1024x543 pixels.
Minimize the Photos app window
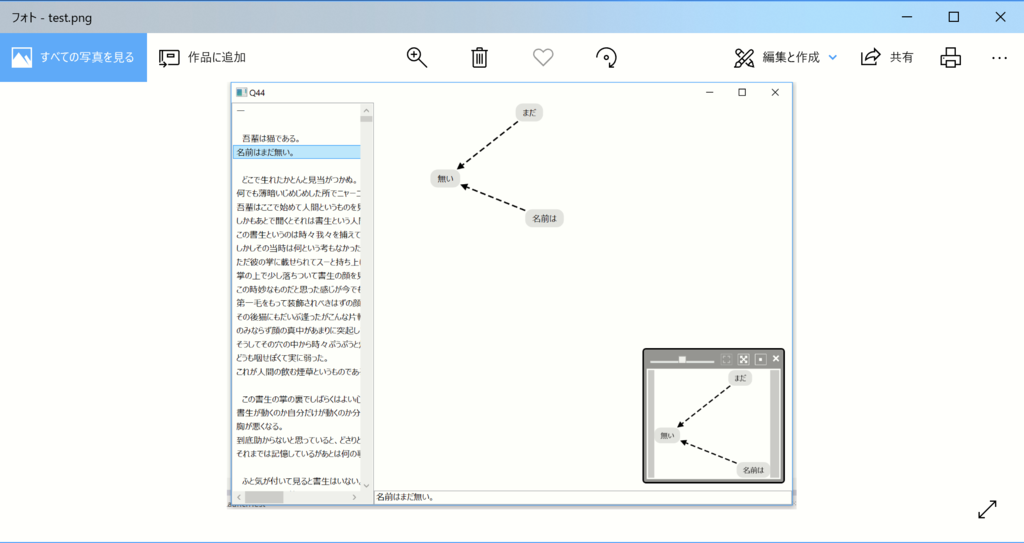click(x=907, y=18)
